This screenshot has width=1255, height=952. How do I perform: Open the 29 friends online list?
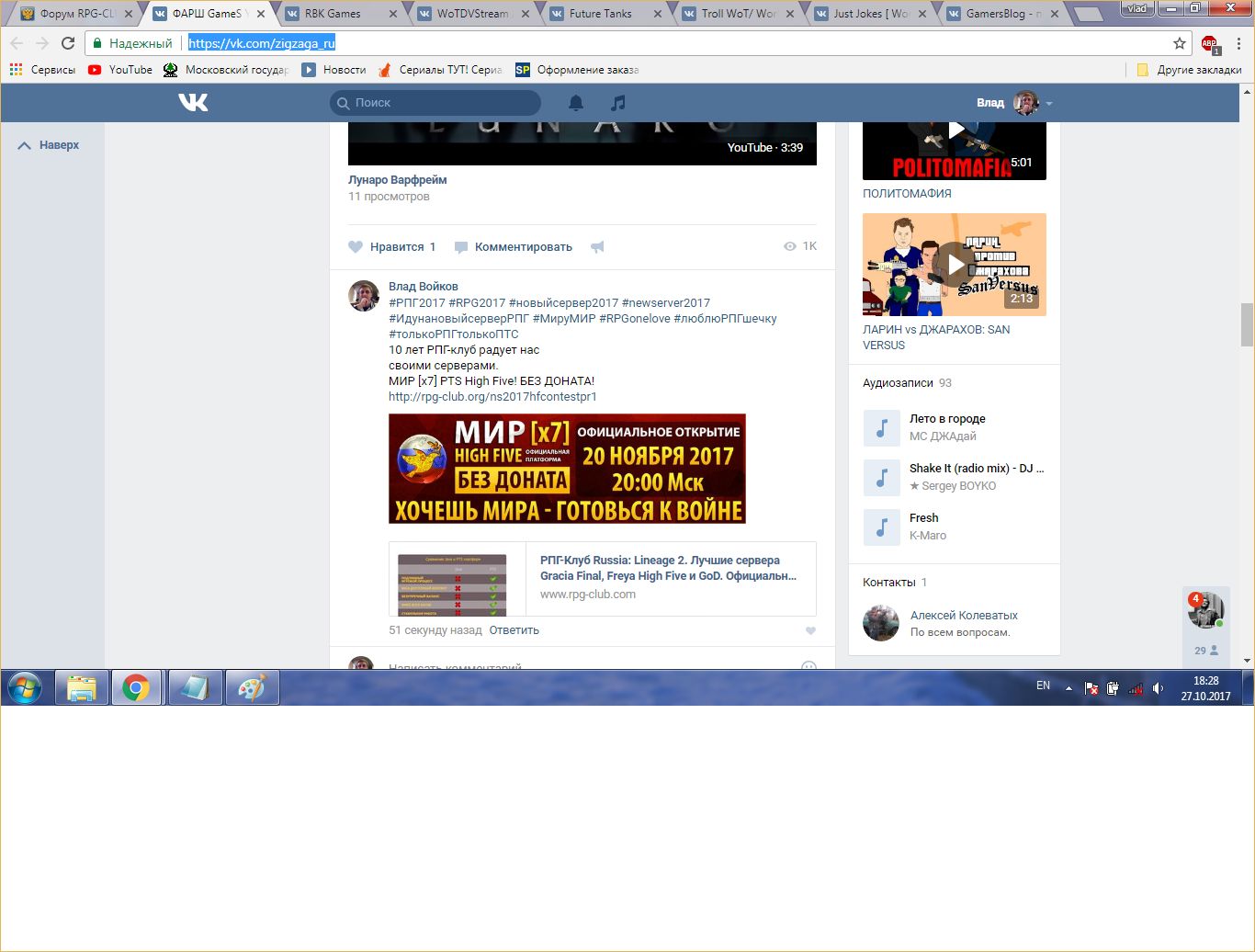coord(1206,650)
